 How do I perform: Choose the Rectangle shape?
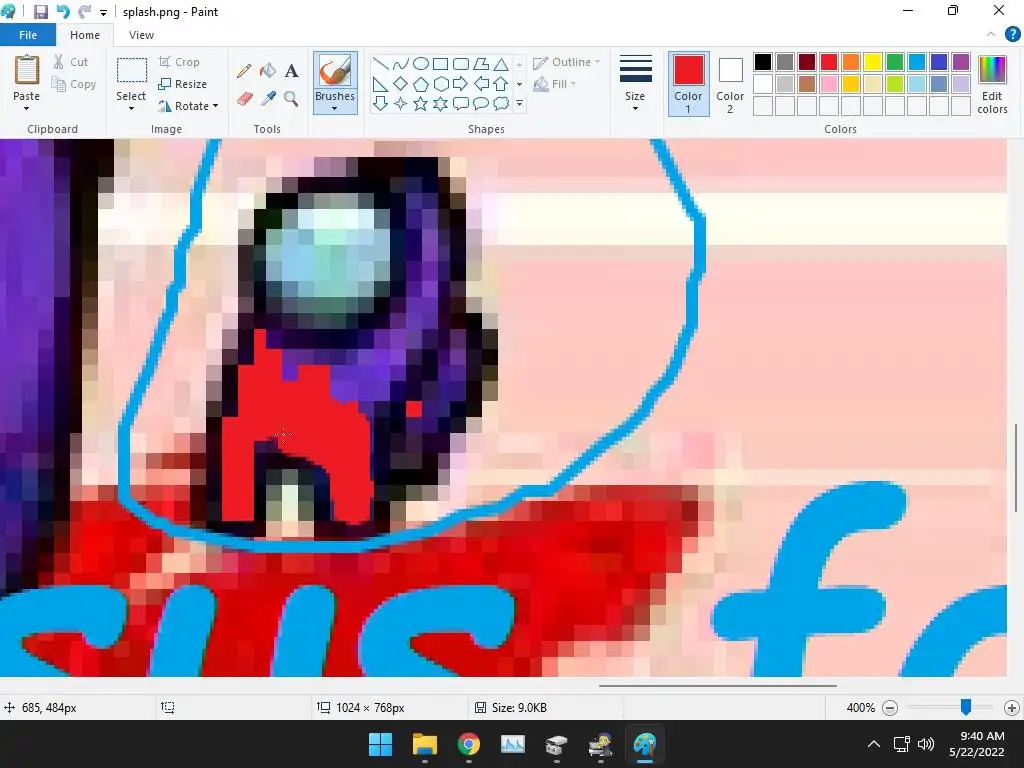pyautogui.click(x=441, y=63)
